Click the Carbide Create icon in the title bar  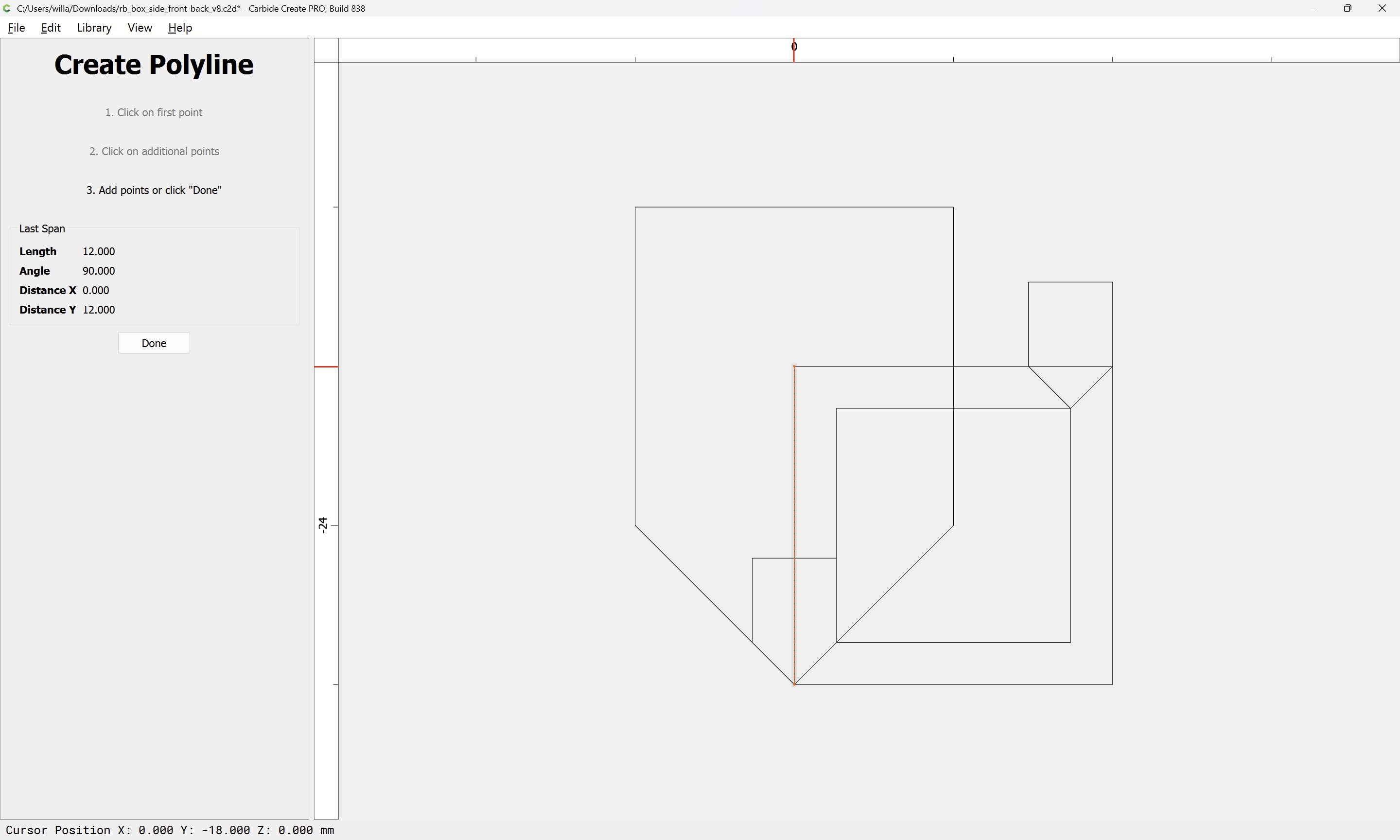click(x=7, y=8)
